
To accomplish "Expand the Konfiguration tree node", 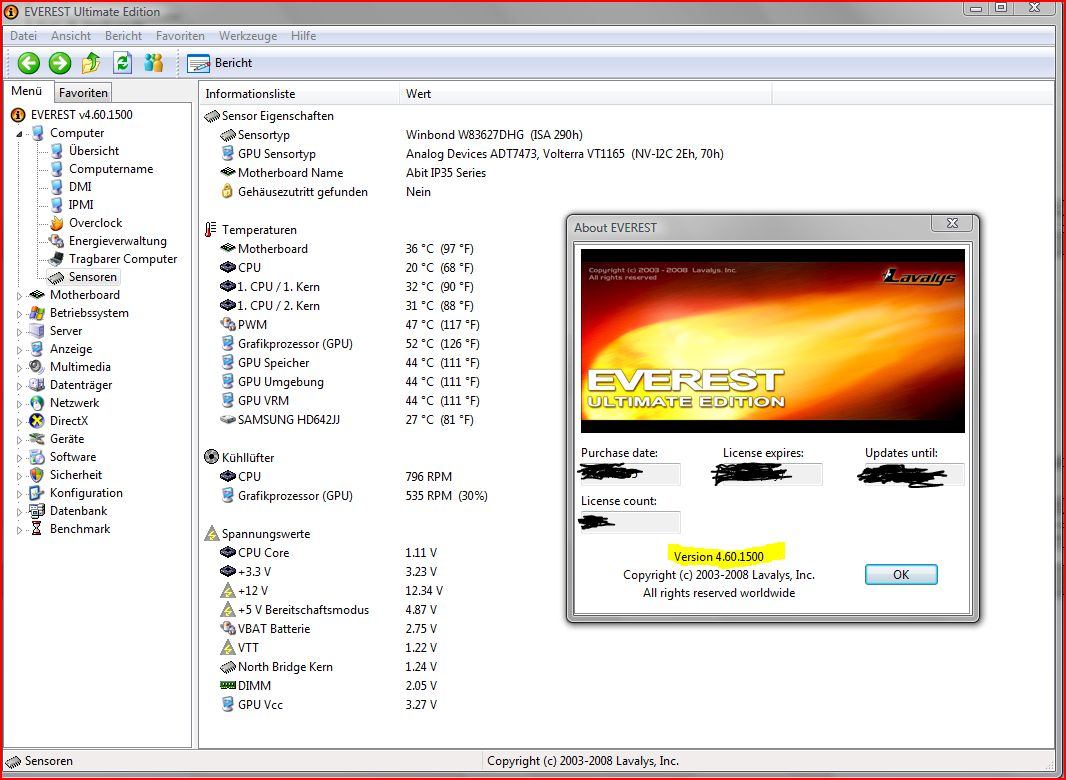I will tap(19, 494).
